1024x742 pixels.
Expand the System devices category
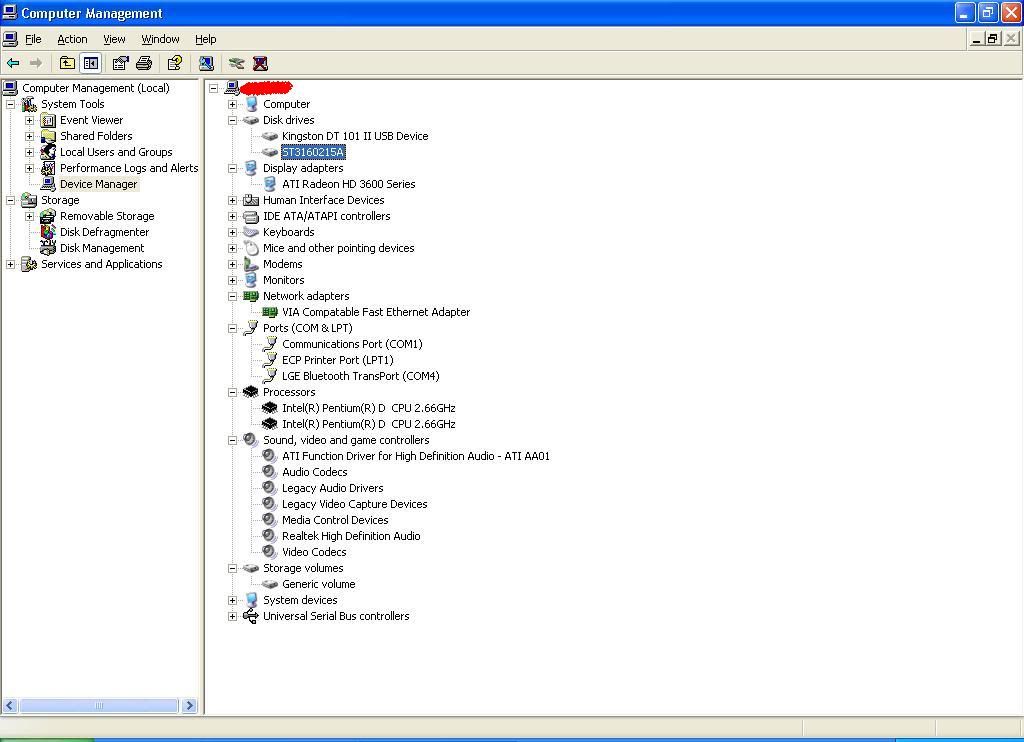click(x=232, y=600)
